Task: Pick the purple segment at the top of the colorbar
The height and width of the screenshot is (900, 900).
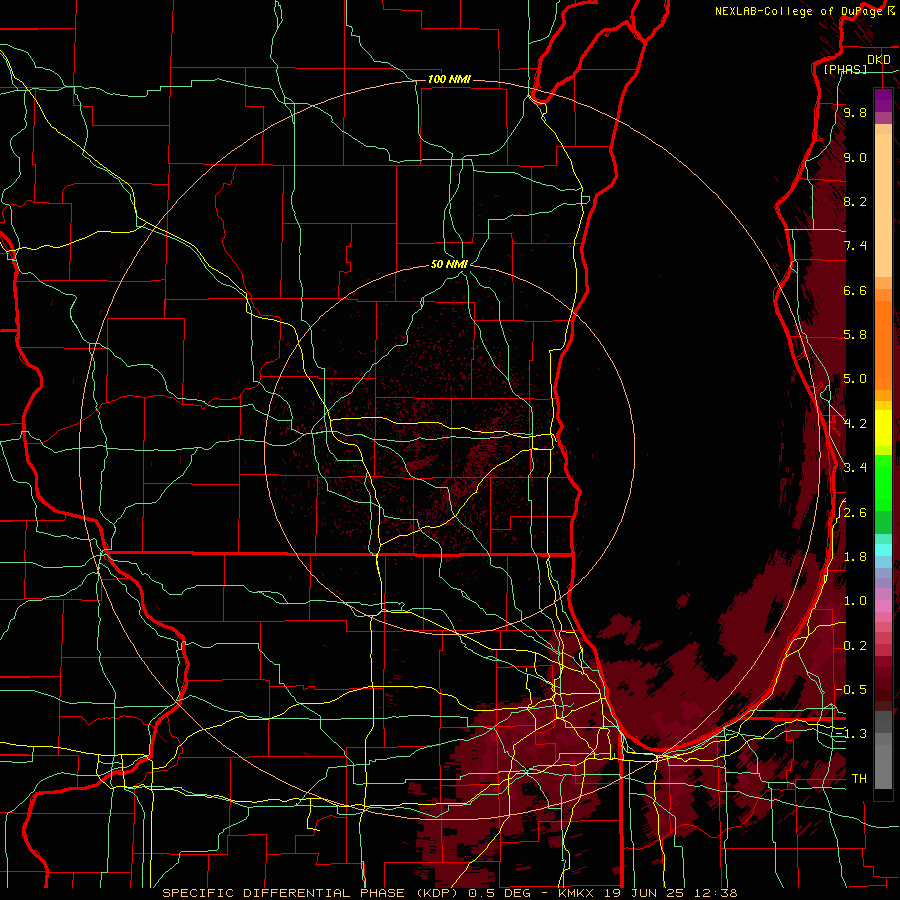Action: 883,100
